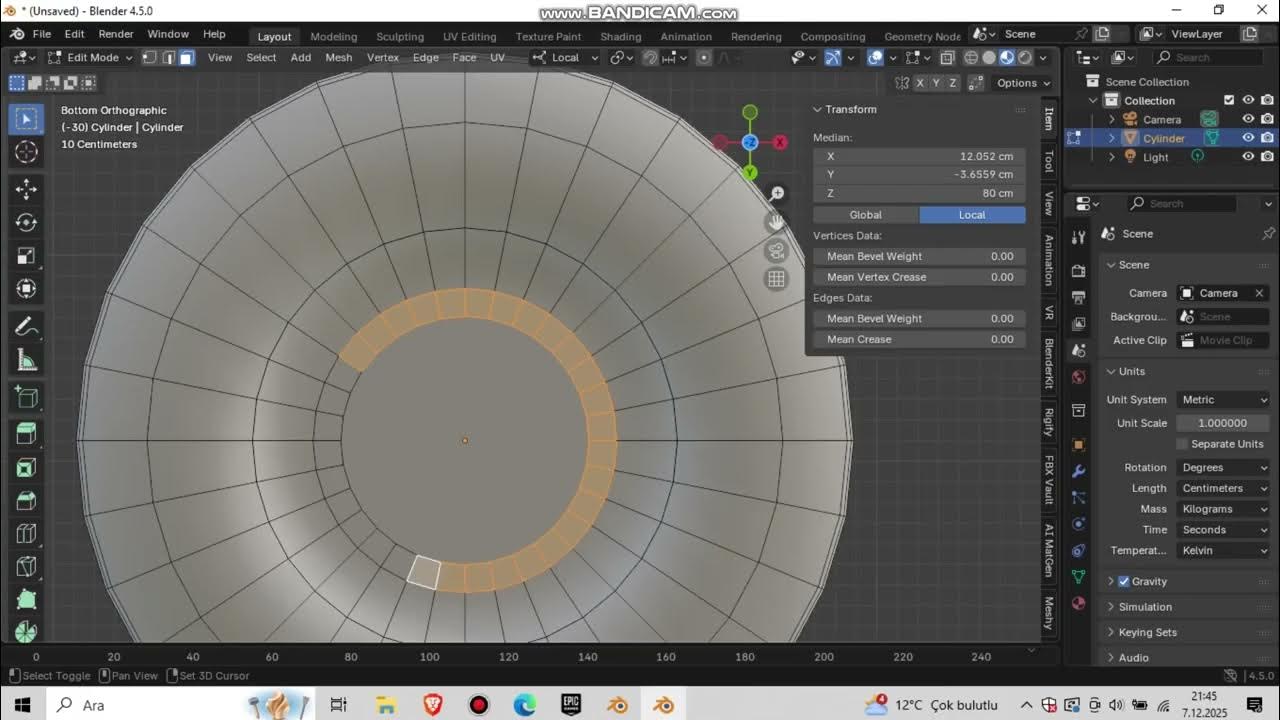
Task: Select the Move tool in the toolbar
Action: coord(27,188)
